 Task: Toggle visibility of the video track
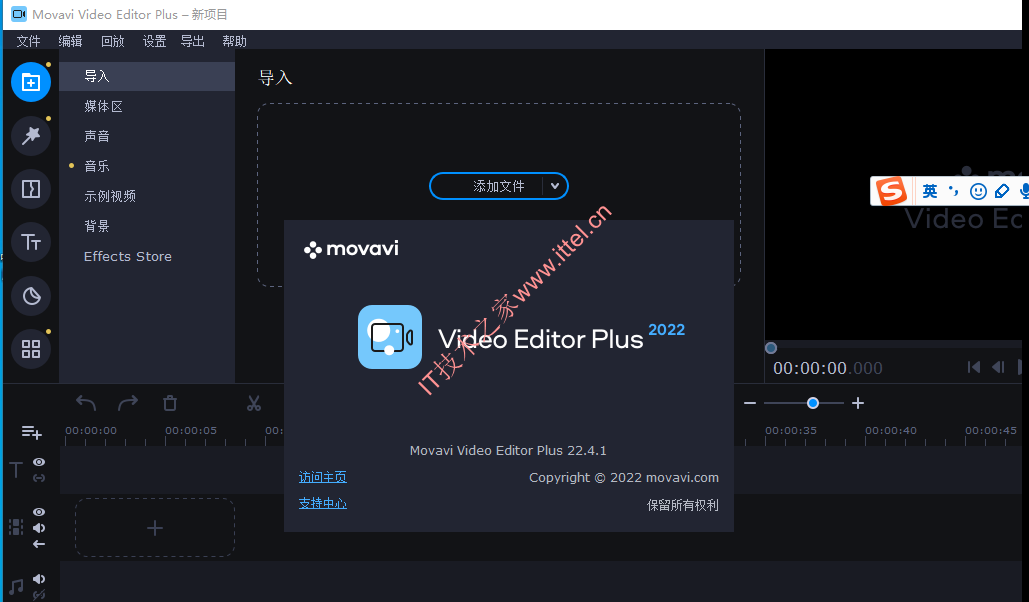(x=39, y=512)
